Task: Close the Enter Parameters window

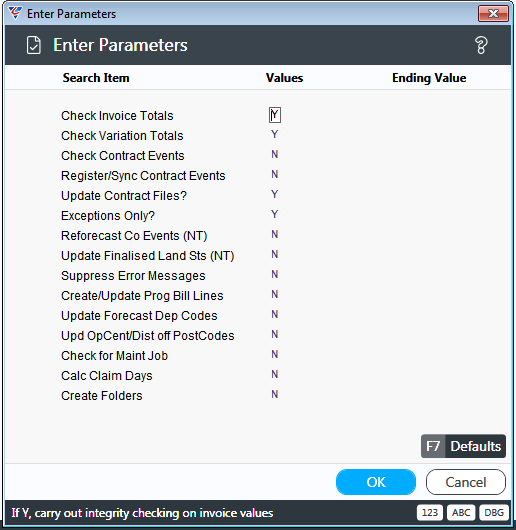Action: [493, 14]
